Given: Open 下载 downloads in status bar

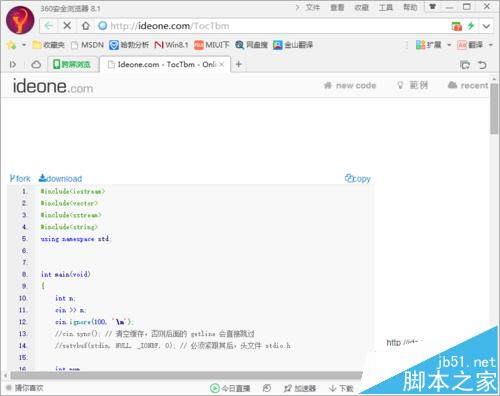Looking at the screenshot, I should pos(341,388).
